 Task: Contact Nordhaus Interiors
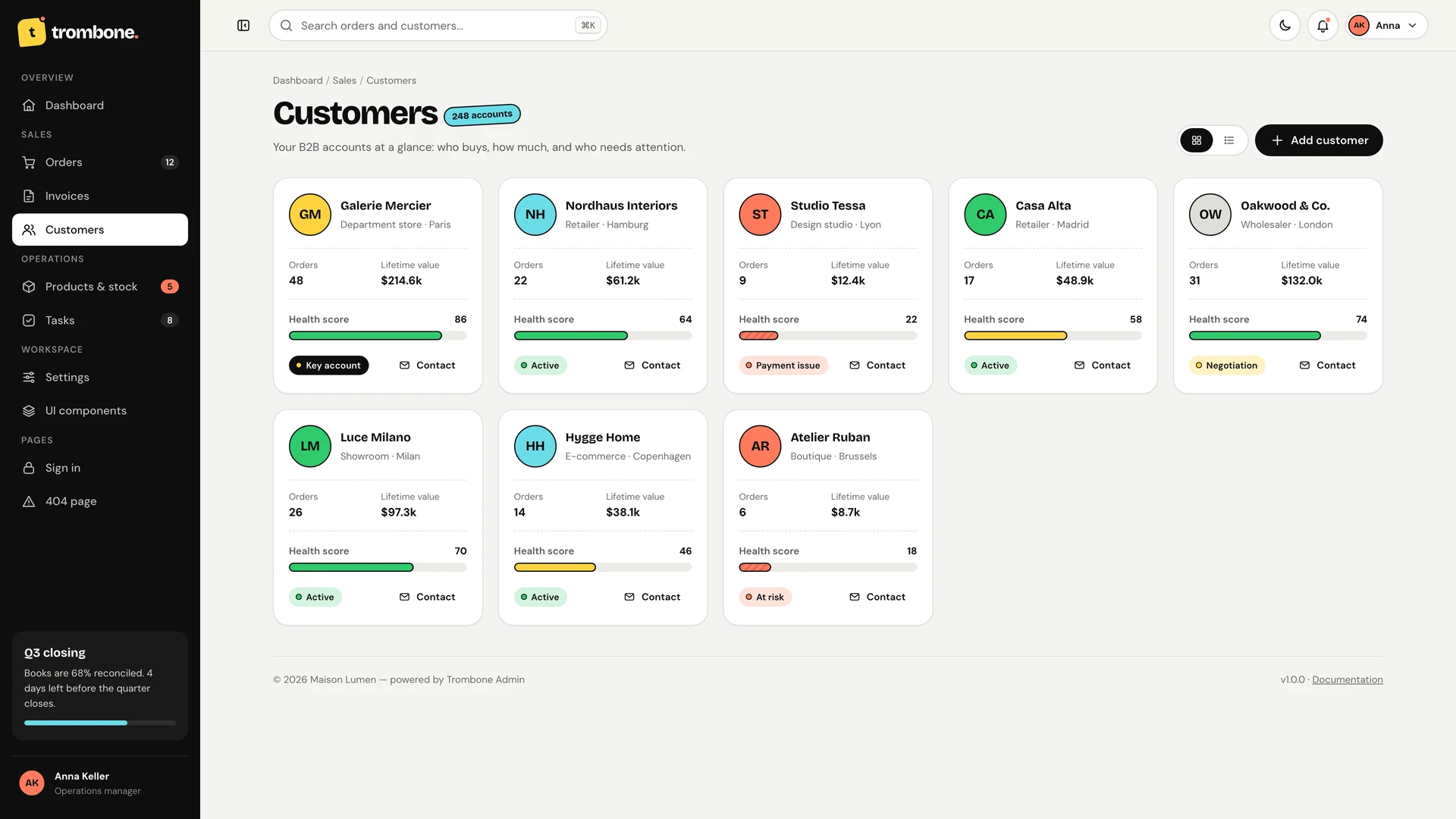click(x=652, y=366)
